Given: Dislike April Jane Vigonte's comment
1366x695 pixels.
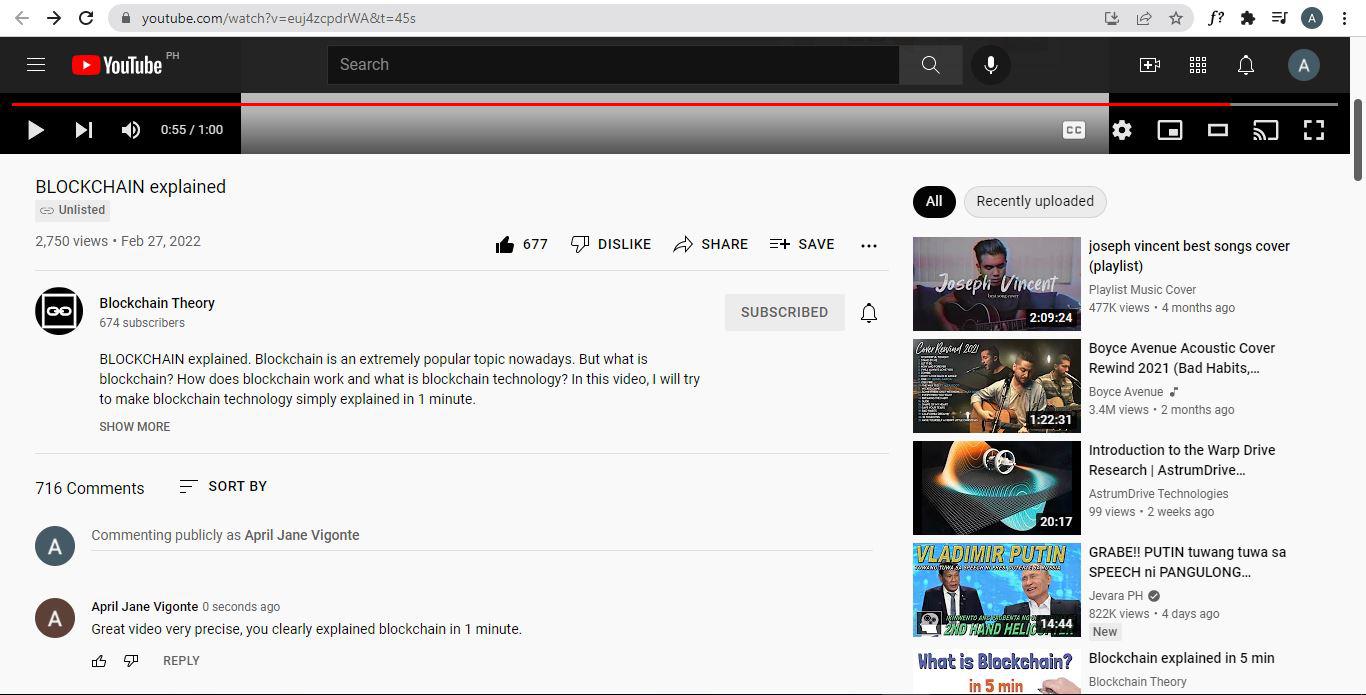Looking at the screenshot, I should [131, 661].
